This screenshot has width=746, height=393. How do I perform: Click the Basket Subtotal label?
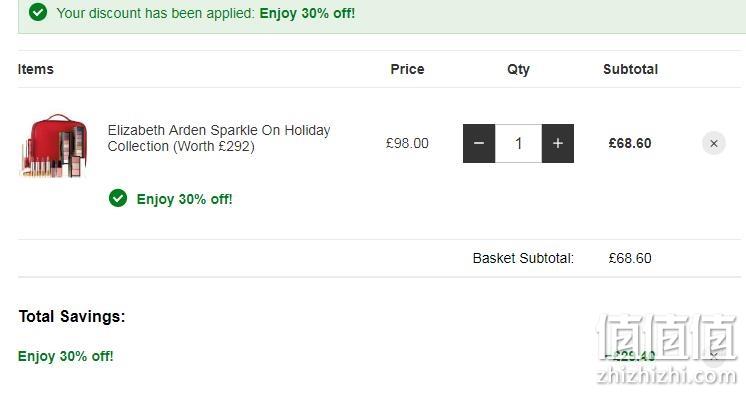(523, 258)
